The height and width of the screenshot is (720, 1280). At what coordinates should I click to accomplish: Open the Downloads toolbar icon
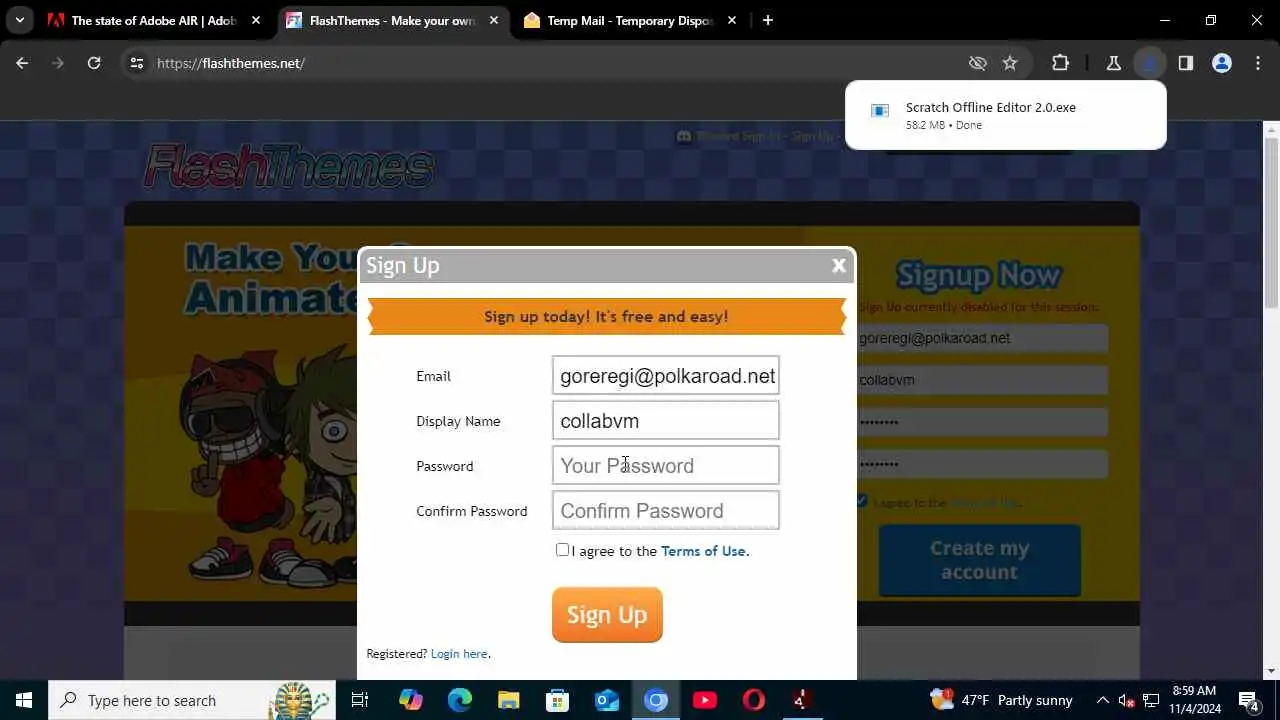pos(1150,63)
